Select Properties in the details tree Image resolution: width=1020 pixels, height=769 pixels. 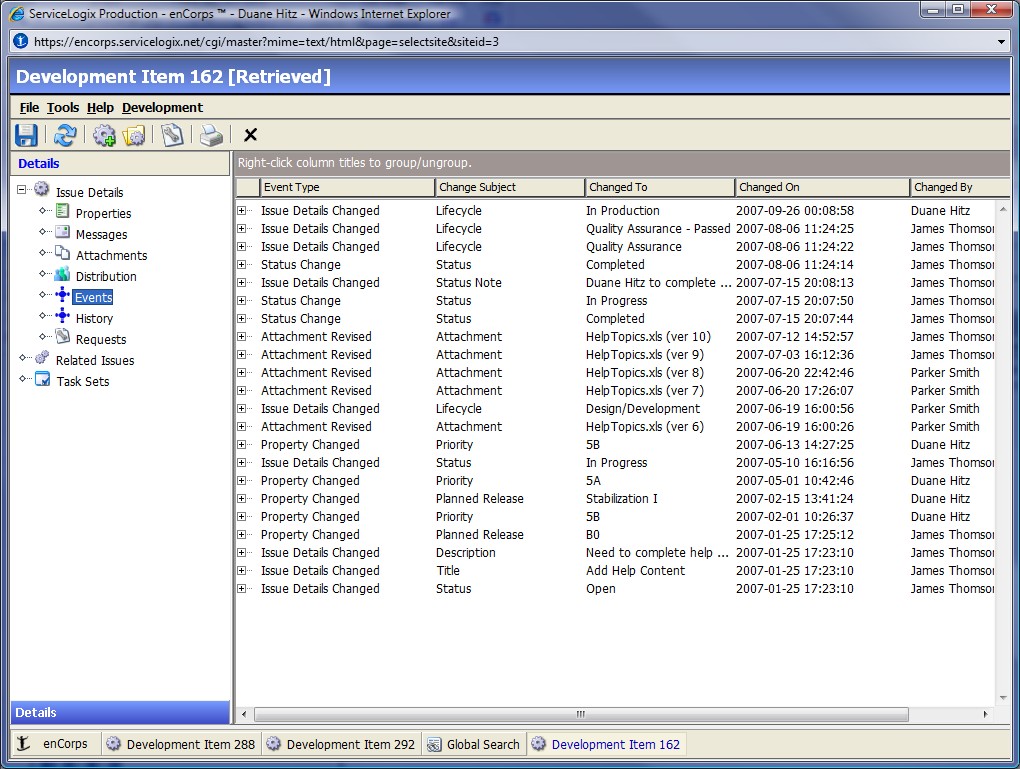pyautogui.click(x=103, y=213)
